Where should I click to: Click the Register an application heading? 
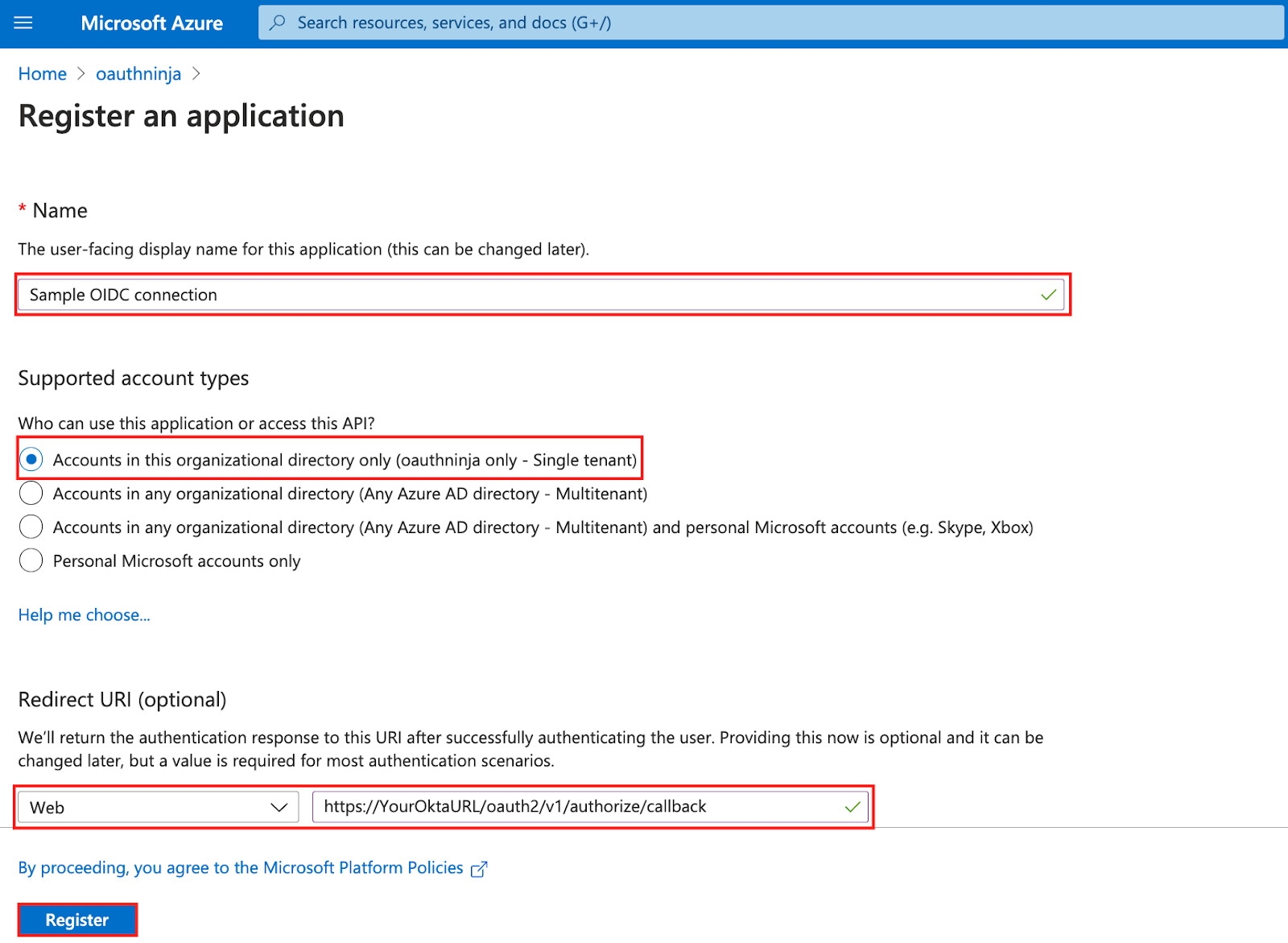coord(181,116)
